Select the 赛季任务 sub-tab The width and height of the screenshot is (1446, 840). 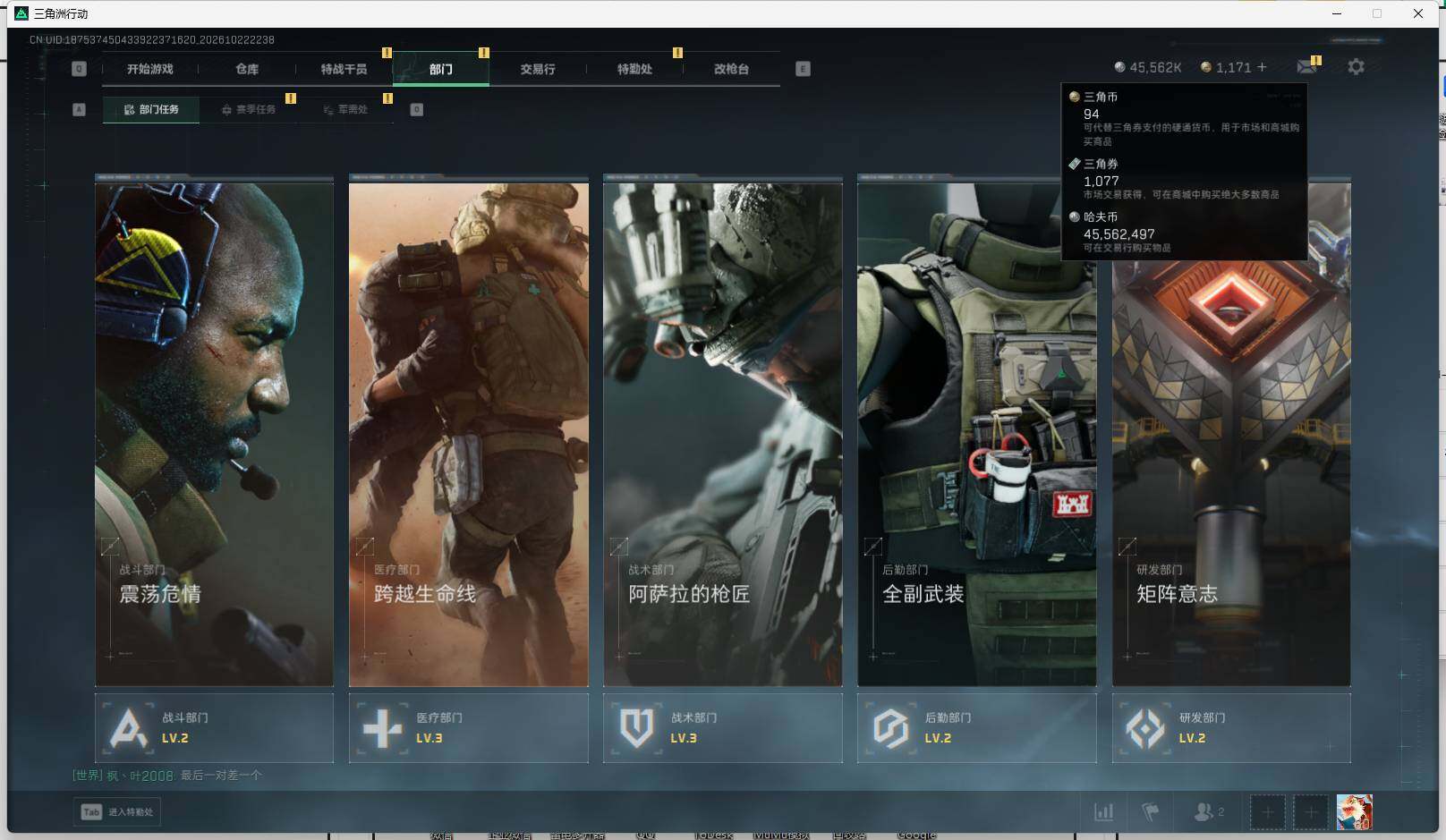point(249,109)
